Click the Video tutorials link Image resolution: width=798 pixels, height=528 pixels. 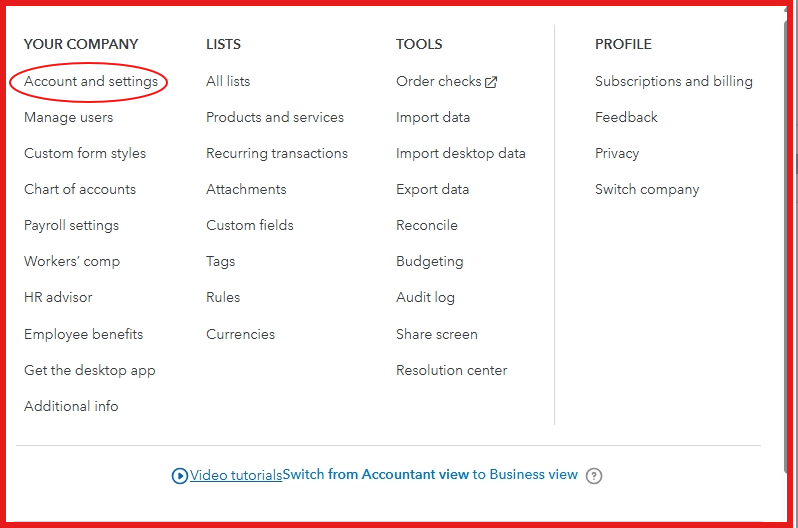point(236,476)
